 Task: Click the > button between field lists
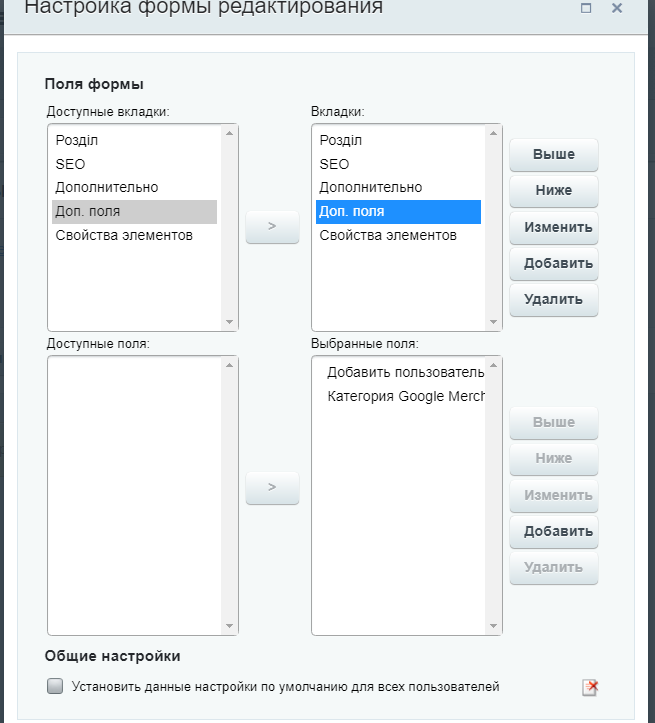[x=272, y=487]
